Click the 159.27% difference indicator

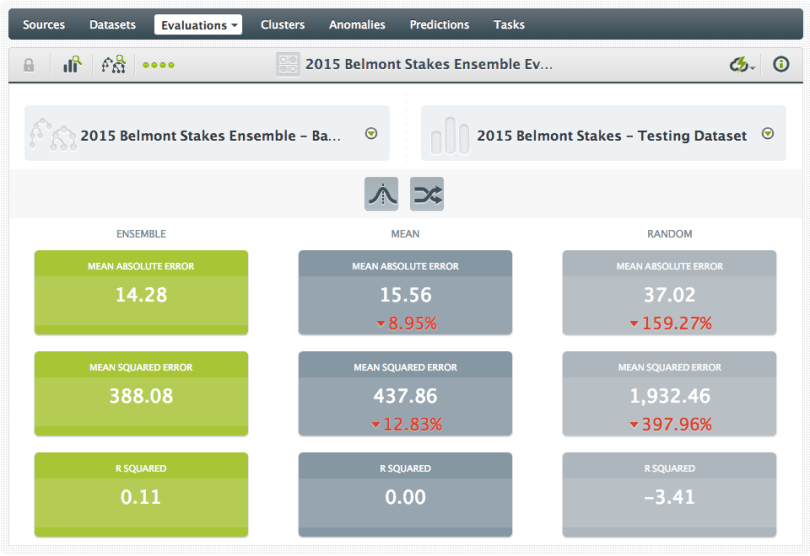click(671, 323)
